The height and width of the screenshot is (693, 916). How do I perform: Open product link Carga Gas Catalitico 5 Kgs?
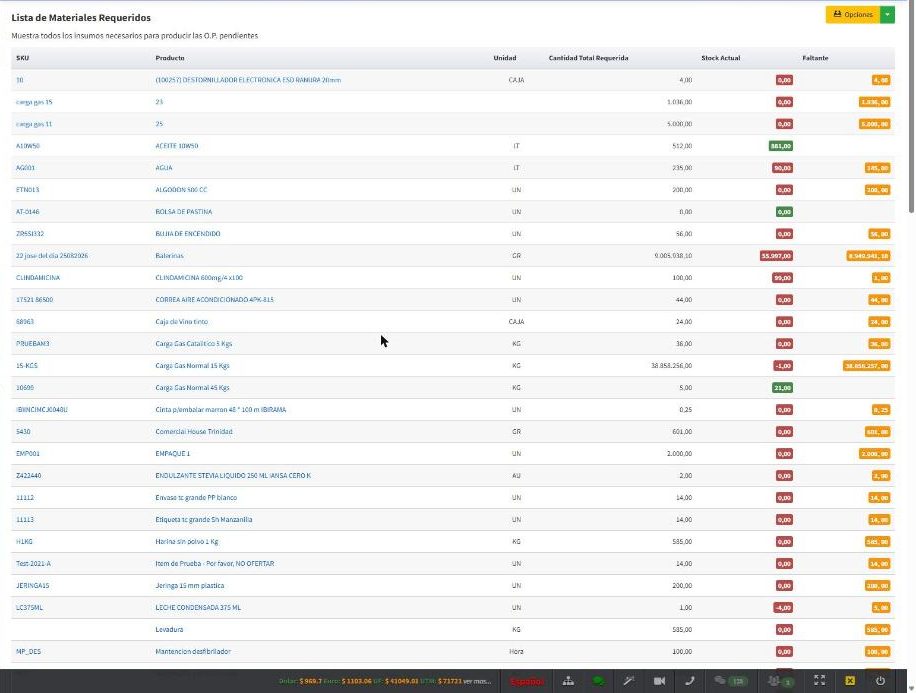click(x=194, y=344)
